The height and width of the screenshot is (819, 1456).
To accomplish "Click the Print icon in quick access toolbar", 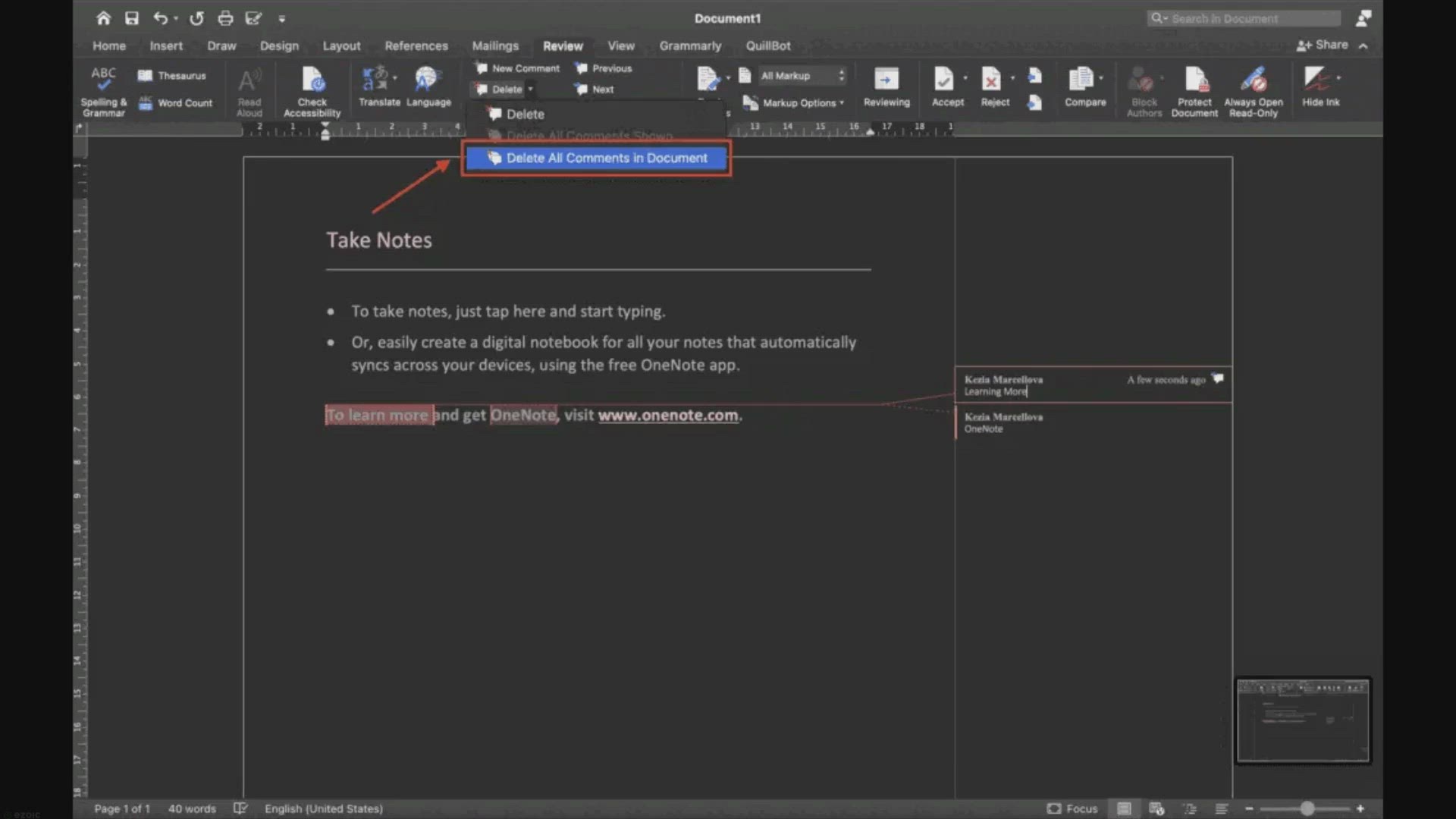I will click(225, 18).
